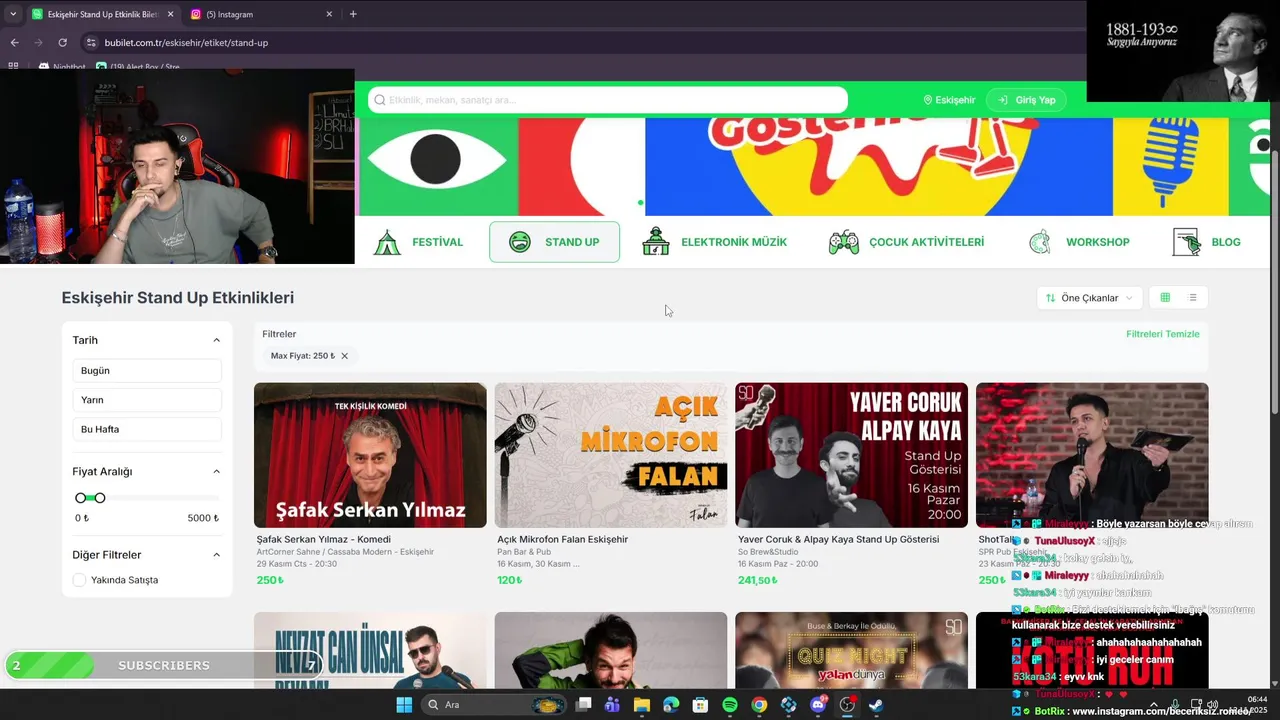Click the page vertical scrollbar

(1274, 280)
